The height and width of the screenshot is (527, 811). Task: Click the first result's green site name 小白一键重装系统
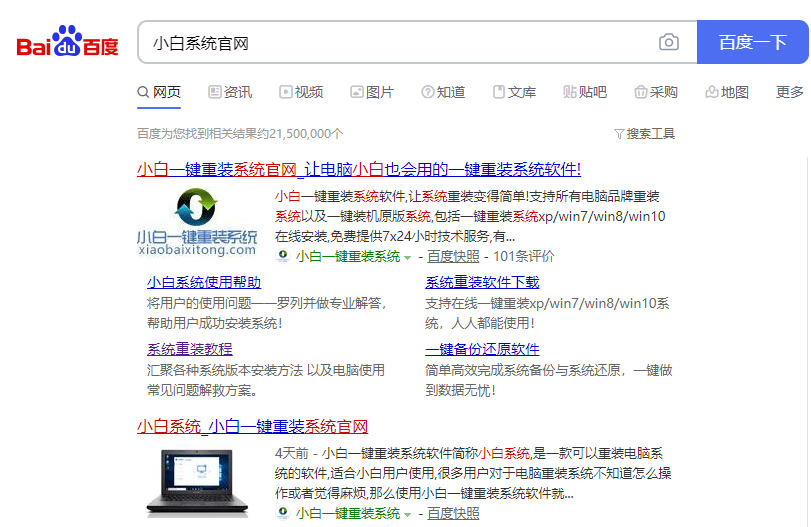348,257
